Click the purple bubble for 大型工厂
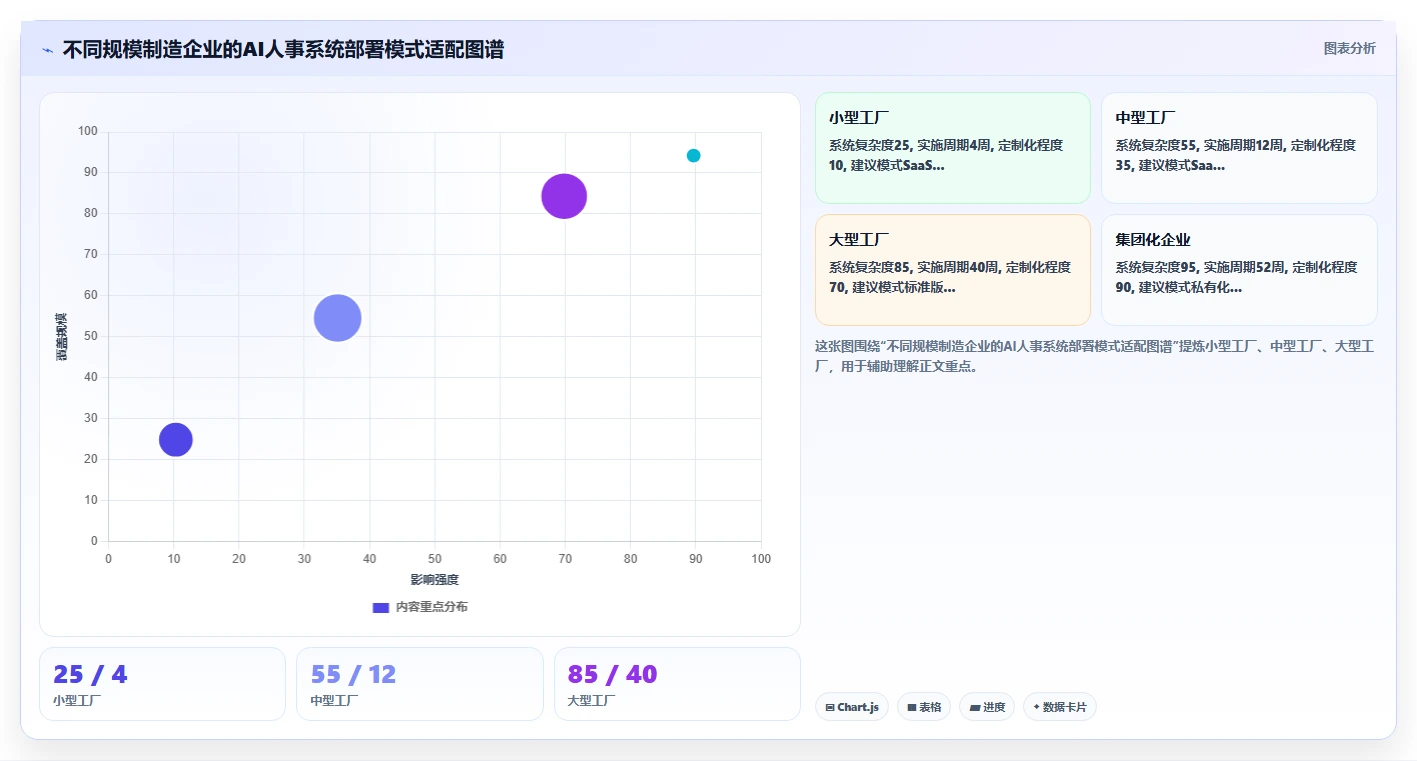The width and height of the screenshot is (1417, 761). (x=564, y=196)
